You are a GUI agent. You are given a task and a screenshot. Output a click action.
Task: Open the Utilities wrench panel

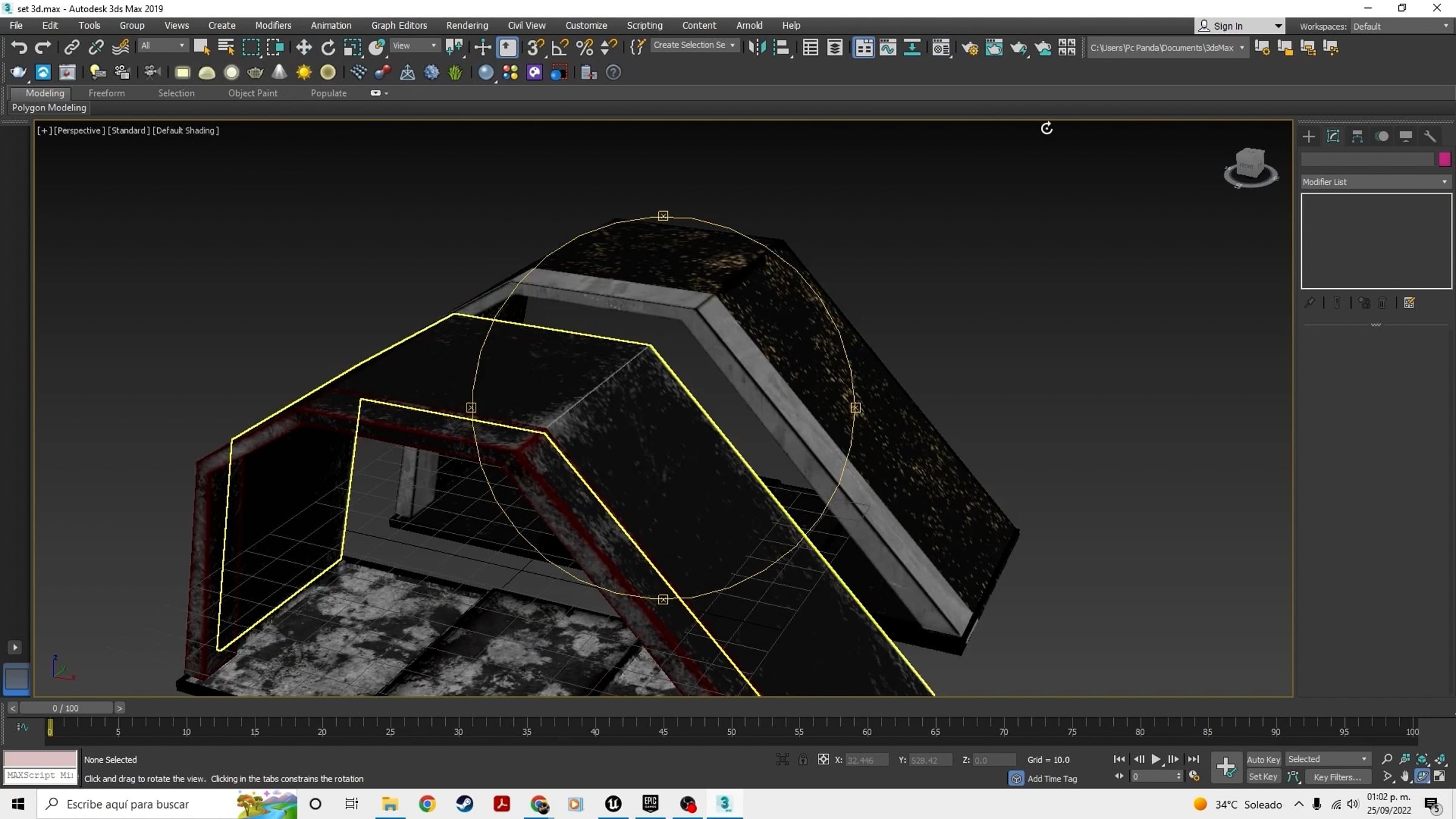coord(1430,136)
